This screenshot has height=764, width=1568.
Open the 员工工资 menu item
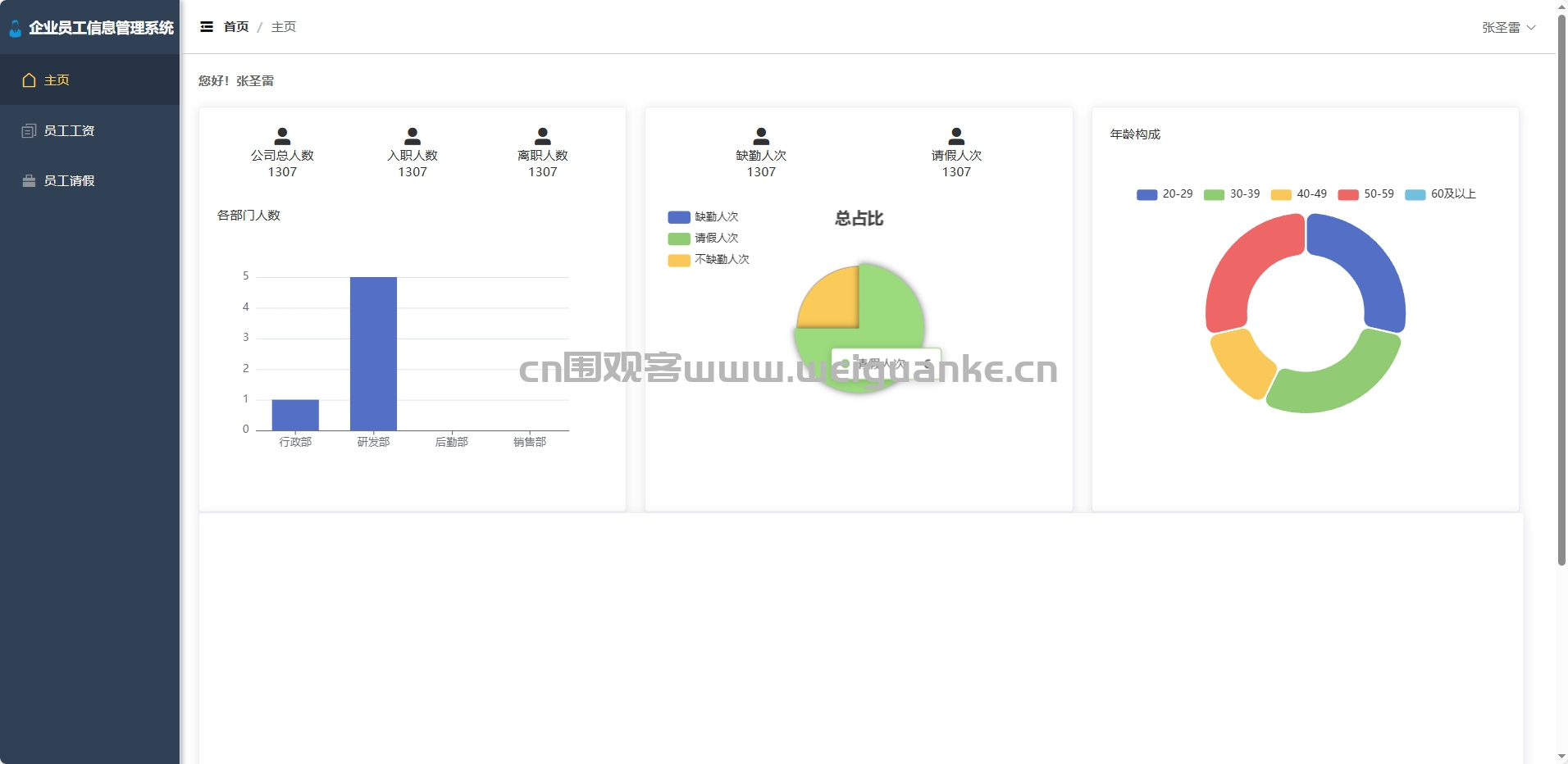click(90, 130)
